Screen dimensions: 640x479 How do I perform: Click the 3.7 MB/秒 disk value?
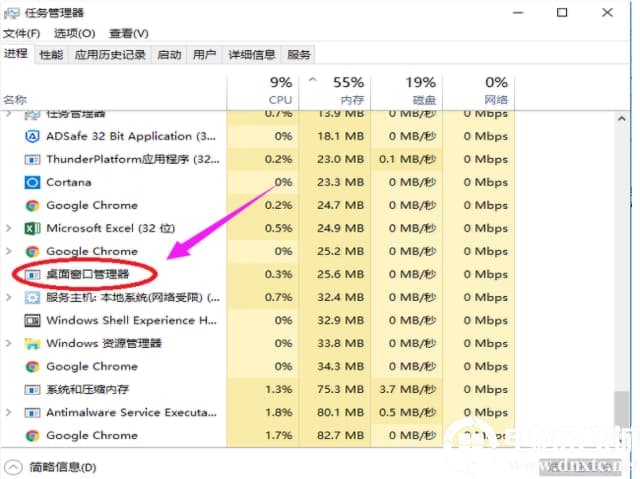407,390
